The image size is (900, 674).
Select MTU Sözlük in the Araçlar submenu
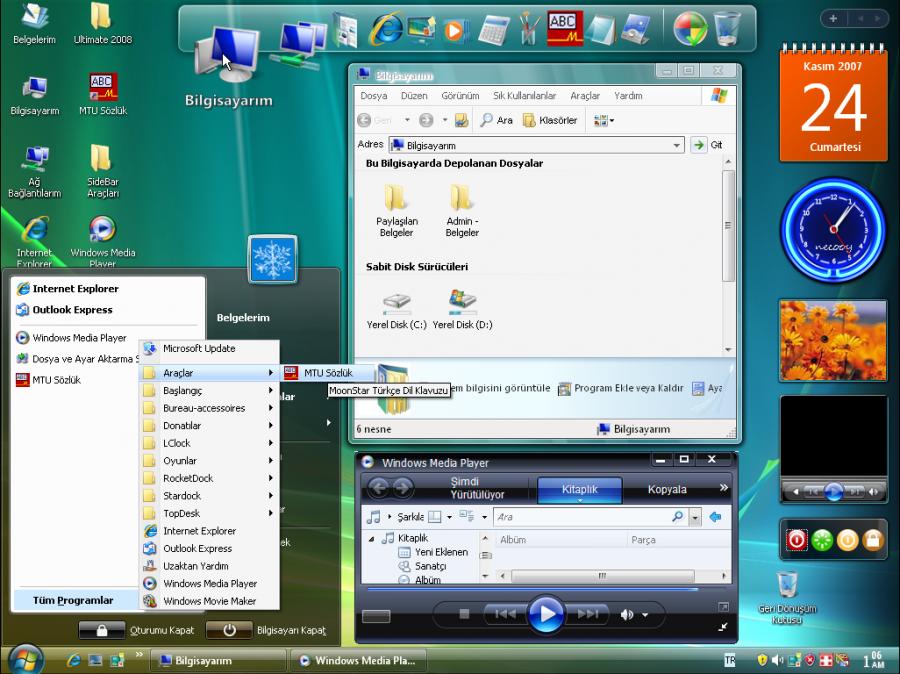(x=328, y=373)
